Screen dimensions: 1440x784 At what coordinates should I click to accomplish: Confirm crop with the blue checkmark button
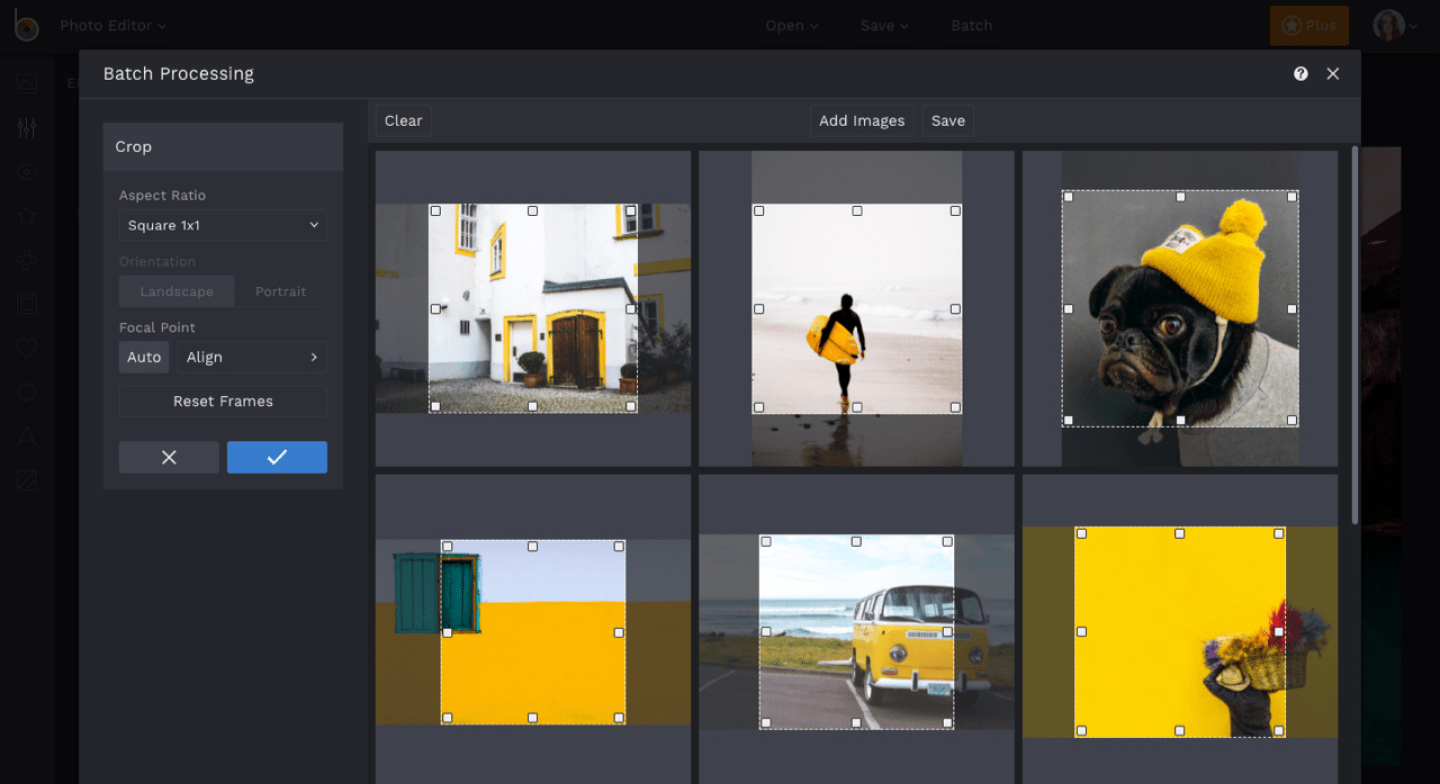(277, 457)
